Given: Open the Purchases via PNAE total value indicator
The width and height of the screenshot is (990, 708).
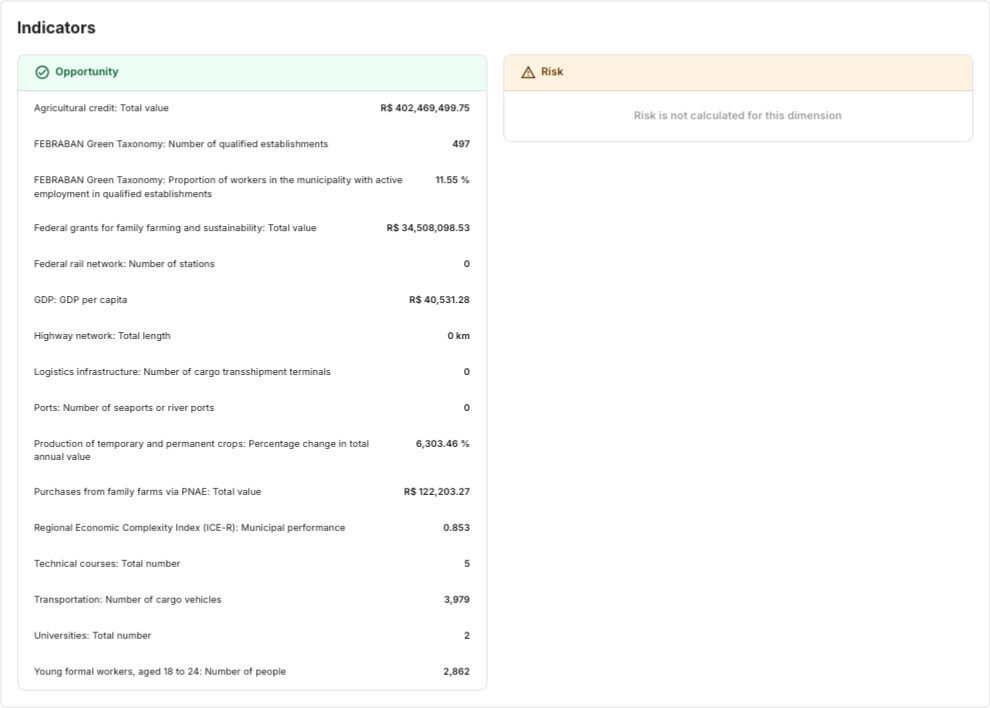Looking at the screenshot, I should [250, 491].
